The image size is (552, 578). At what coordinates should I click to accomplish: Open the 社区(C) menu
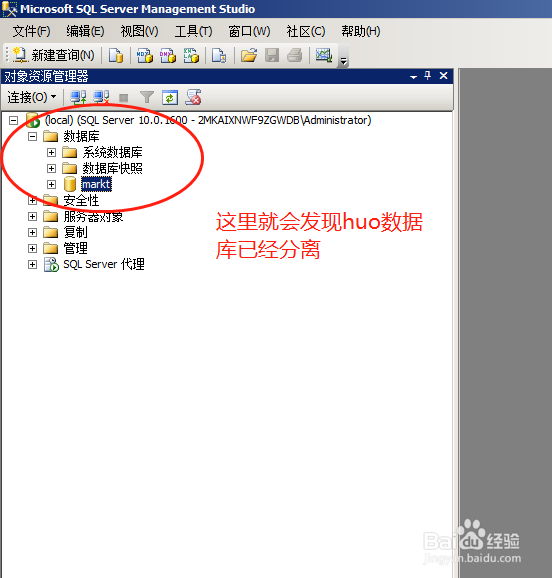tap(306, 31)
